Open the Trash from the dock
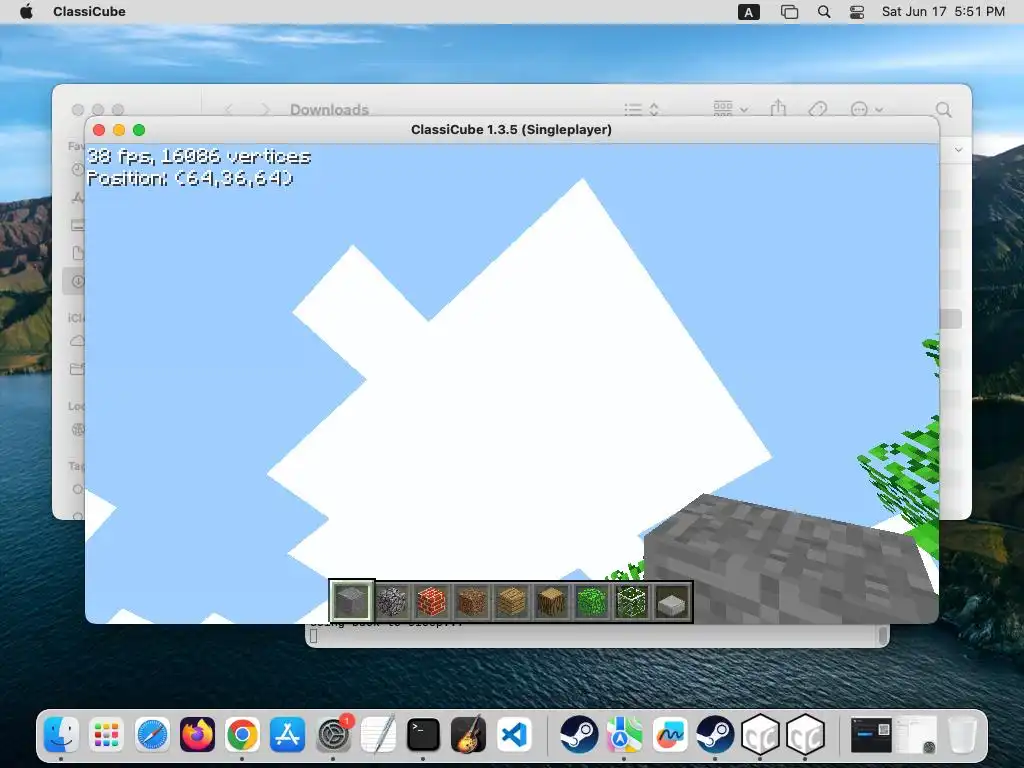This screenshot has height=768, width=1024. (x=962, y=734)
